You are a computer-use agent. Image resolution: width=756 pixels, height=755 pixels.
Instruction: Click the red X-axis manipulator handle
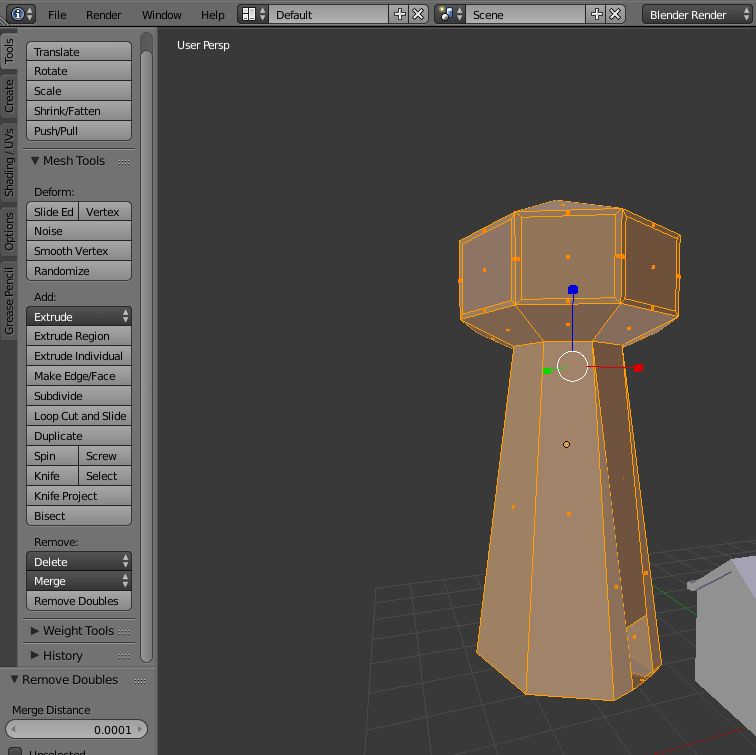(638, 368)
